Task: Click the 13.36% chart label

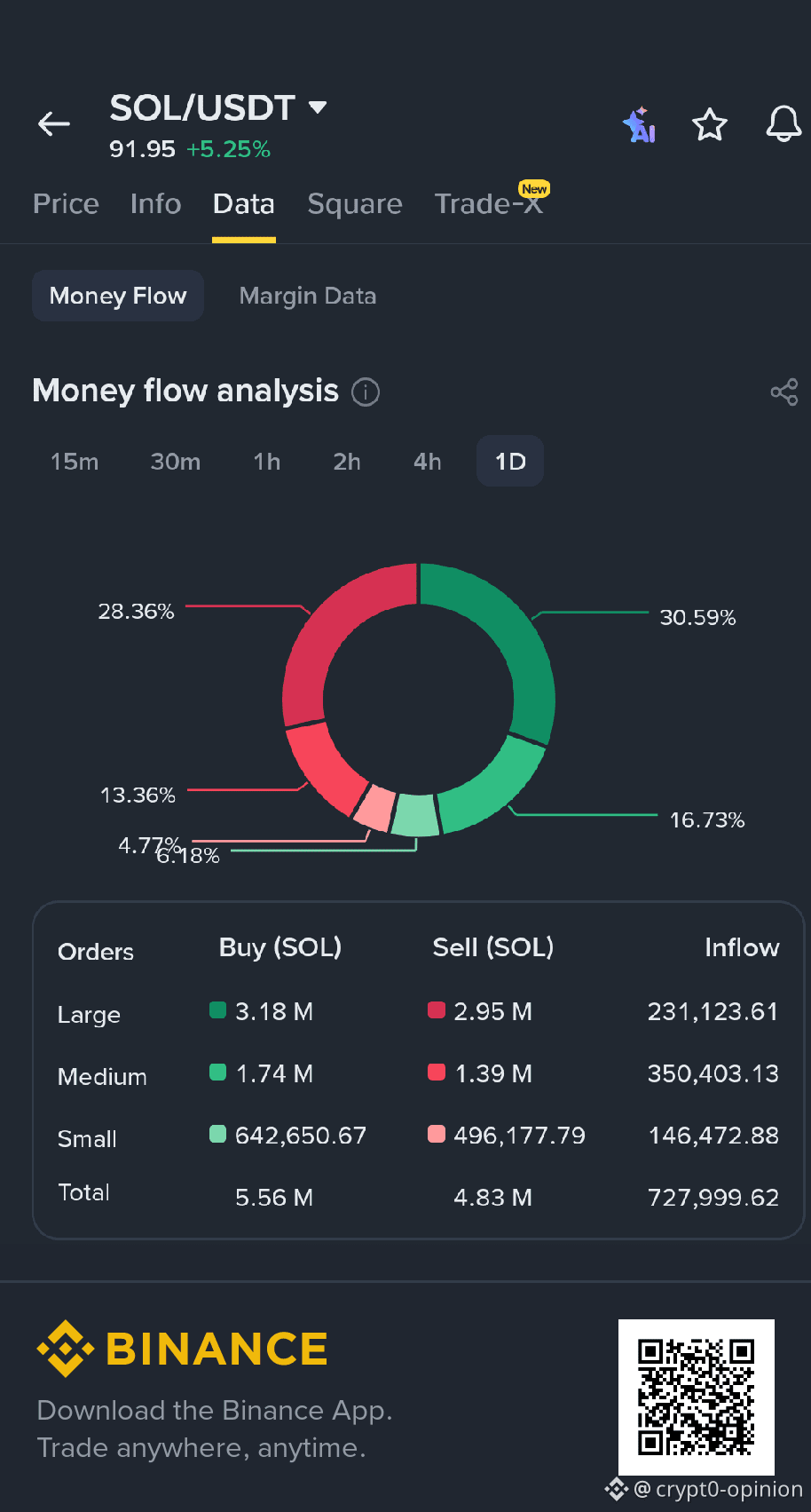Action: tap(138, 795)
